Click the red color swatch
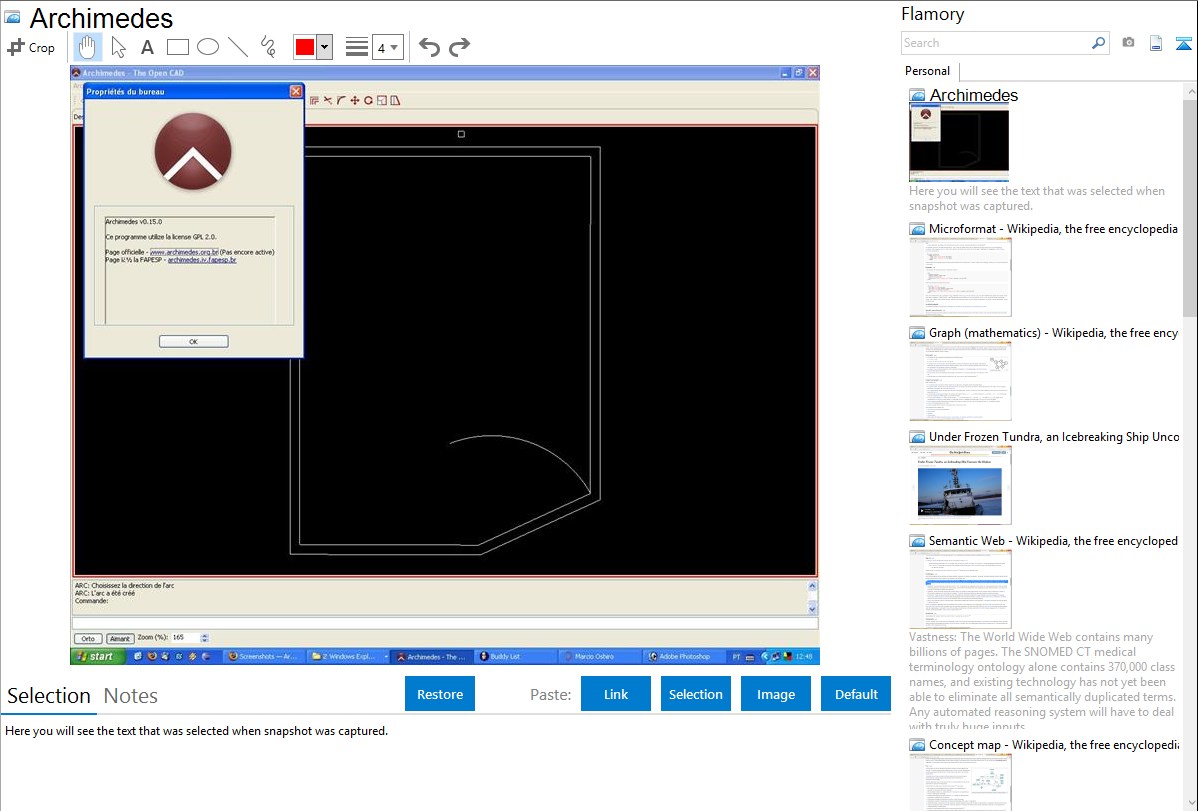Image resolution: width=1198 pixels, height=811 pixels. point(305,47)
